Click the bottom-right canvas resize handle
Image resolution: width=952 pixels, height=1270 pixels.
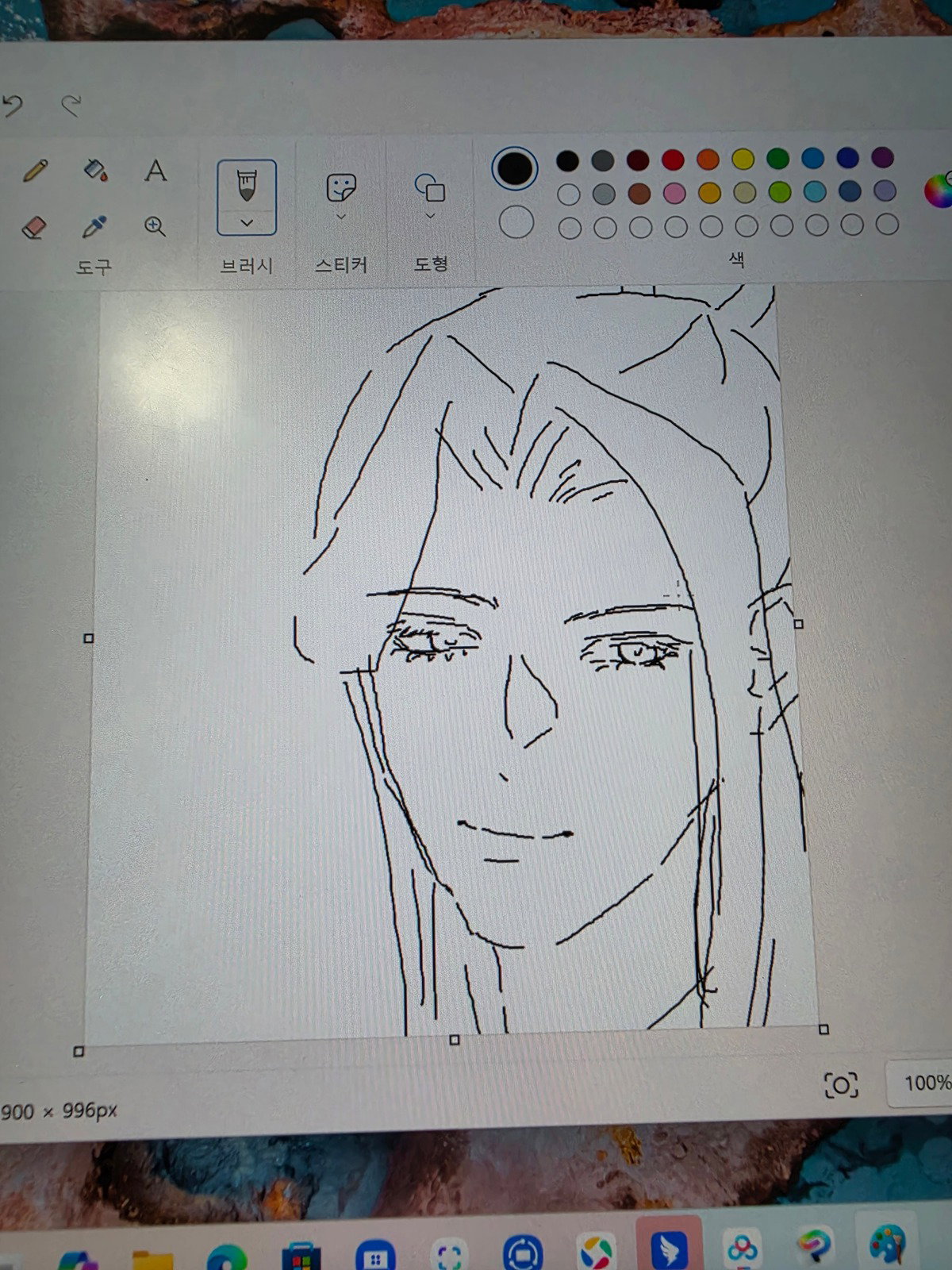point(823,1029)
